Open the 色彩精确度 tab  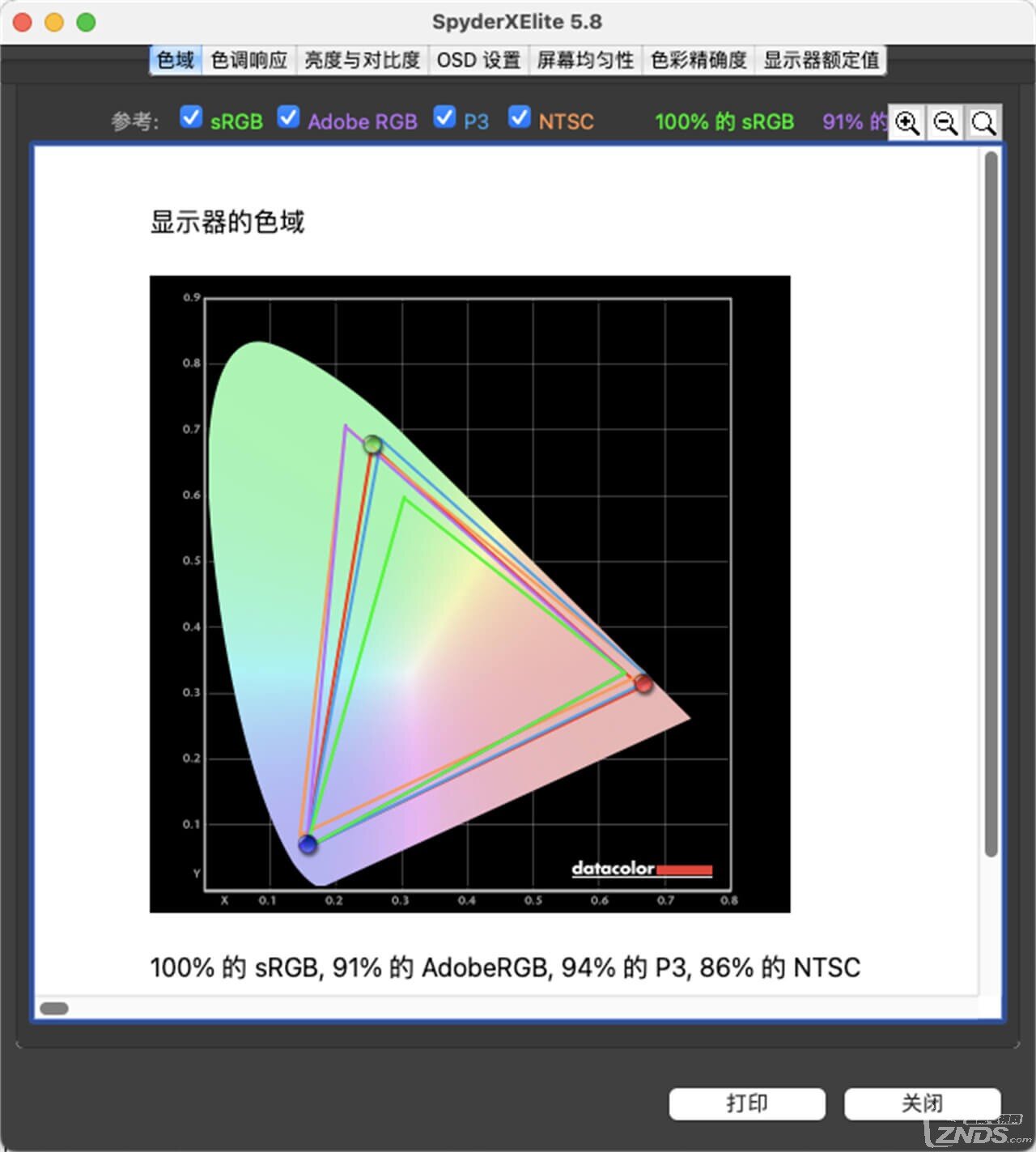pyautogui.click(x=698, y=60)
